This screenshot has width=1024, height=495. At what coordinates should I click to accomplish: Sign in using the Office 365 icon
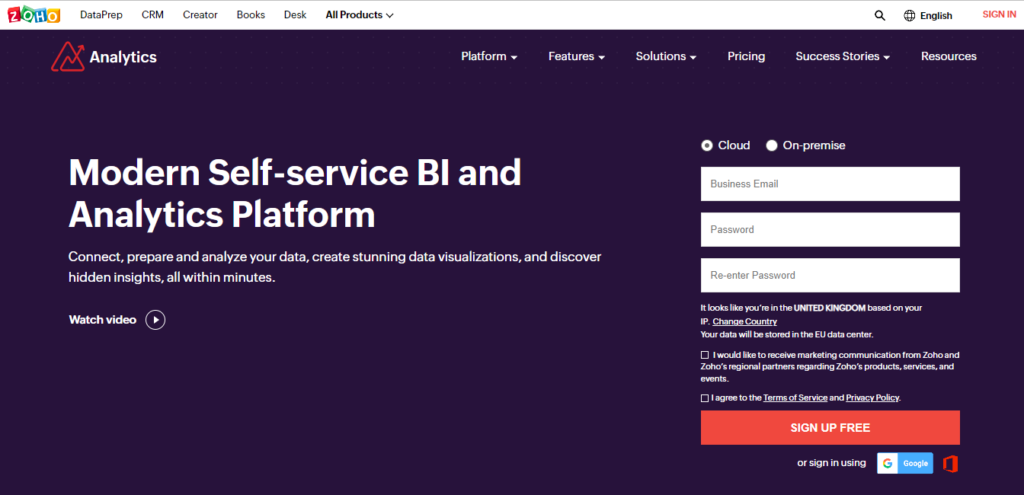click(951, 464)
